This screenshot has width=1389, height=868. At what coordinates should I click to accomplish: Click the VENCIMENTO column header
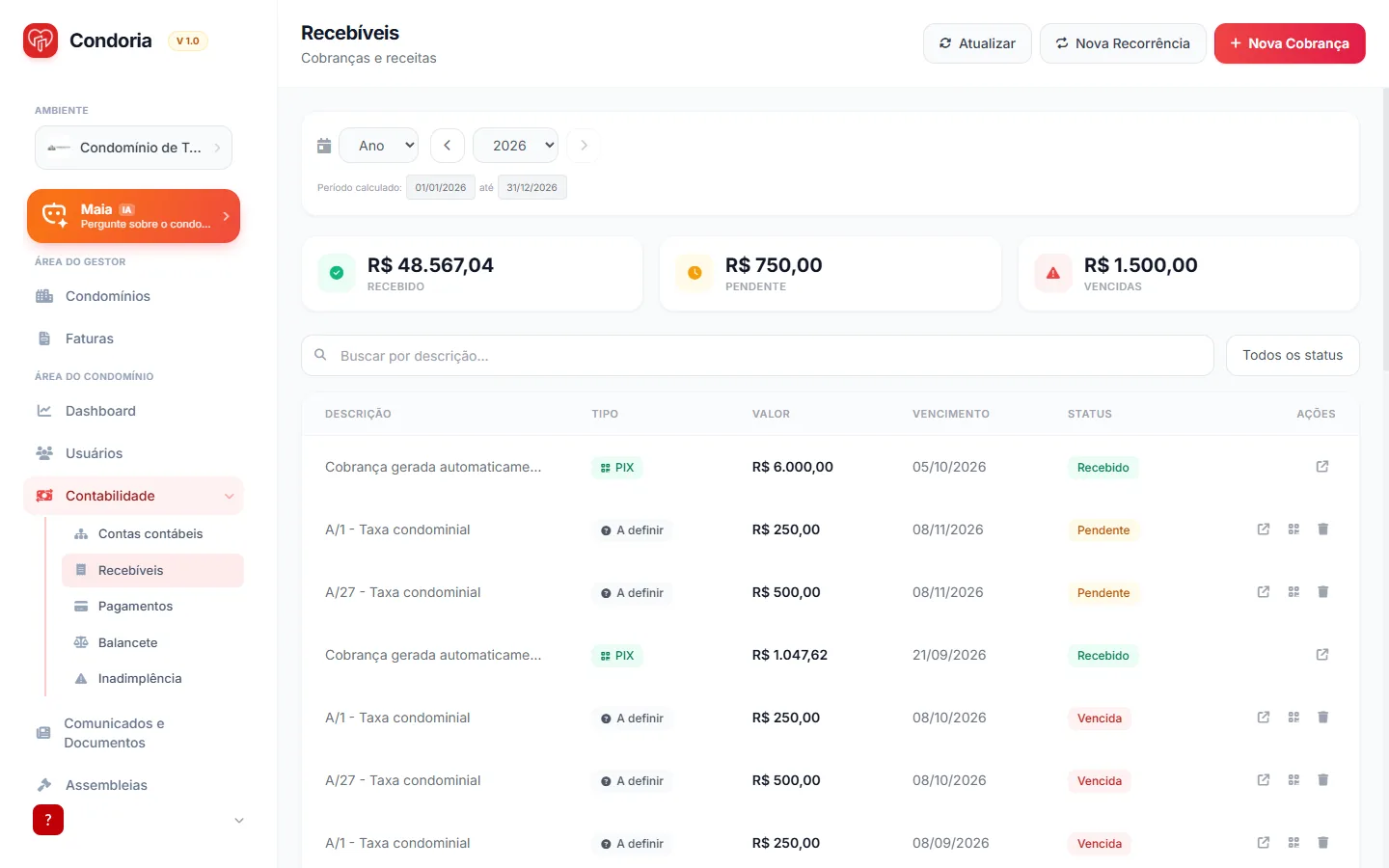pyautogui.click(x=951, y=414)
